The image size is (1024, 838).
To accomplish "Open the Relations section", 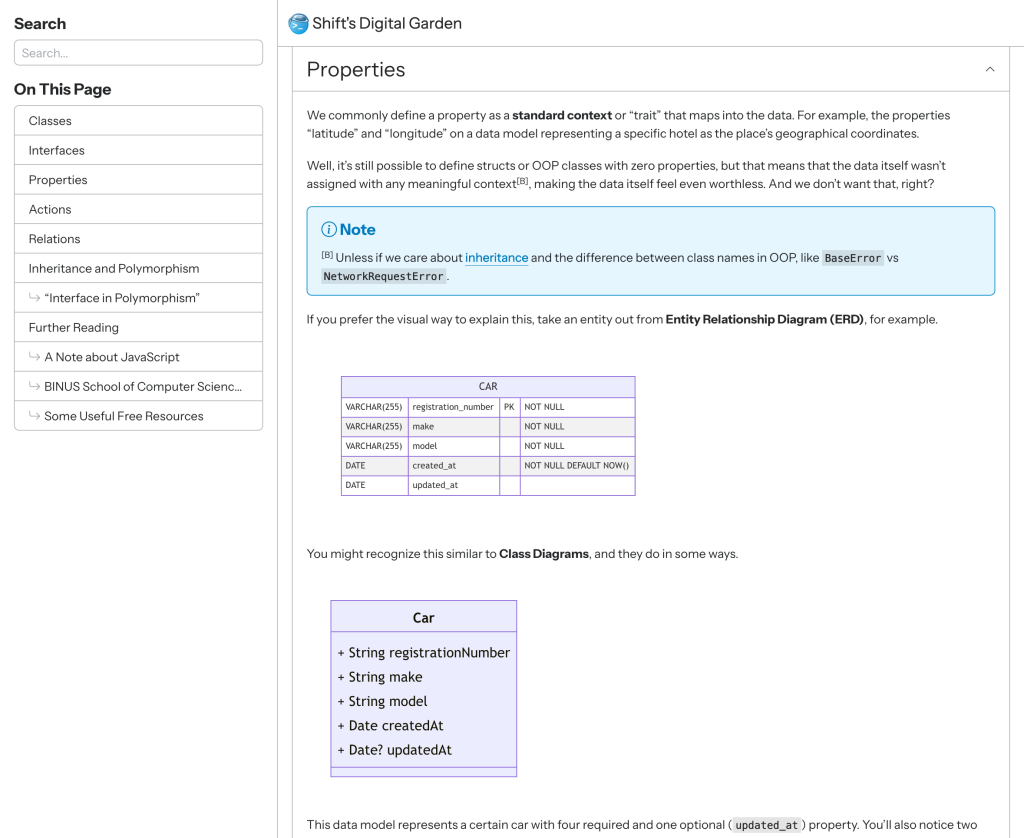I will pyautogui.click(x=138, y=238).
